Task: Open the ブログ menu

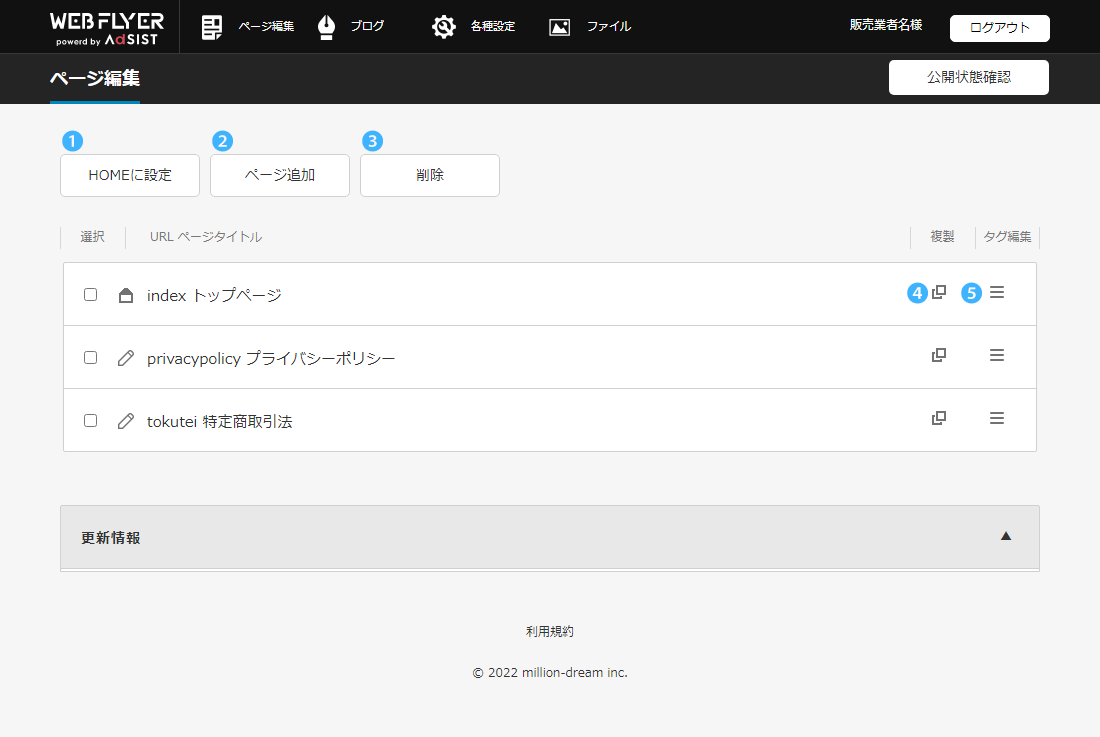Action: coord(351,27)
